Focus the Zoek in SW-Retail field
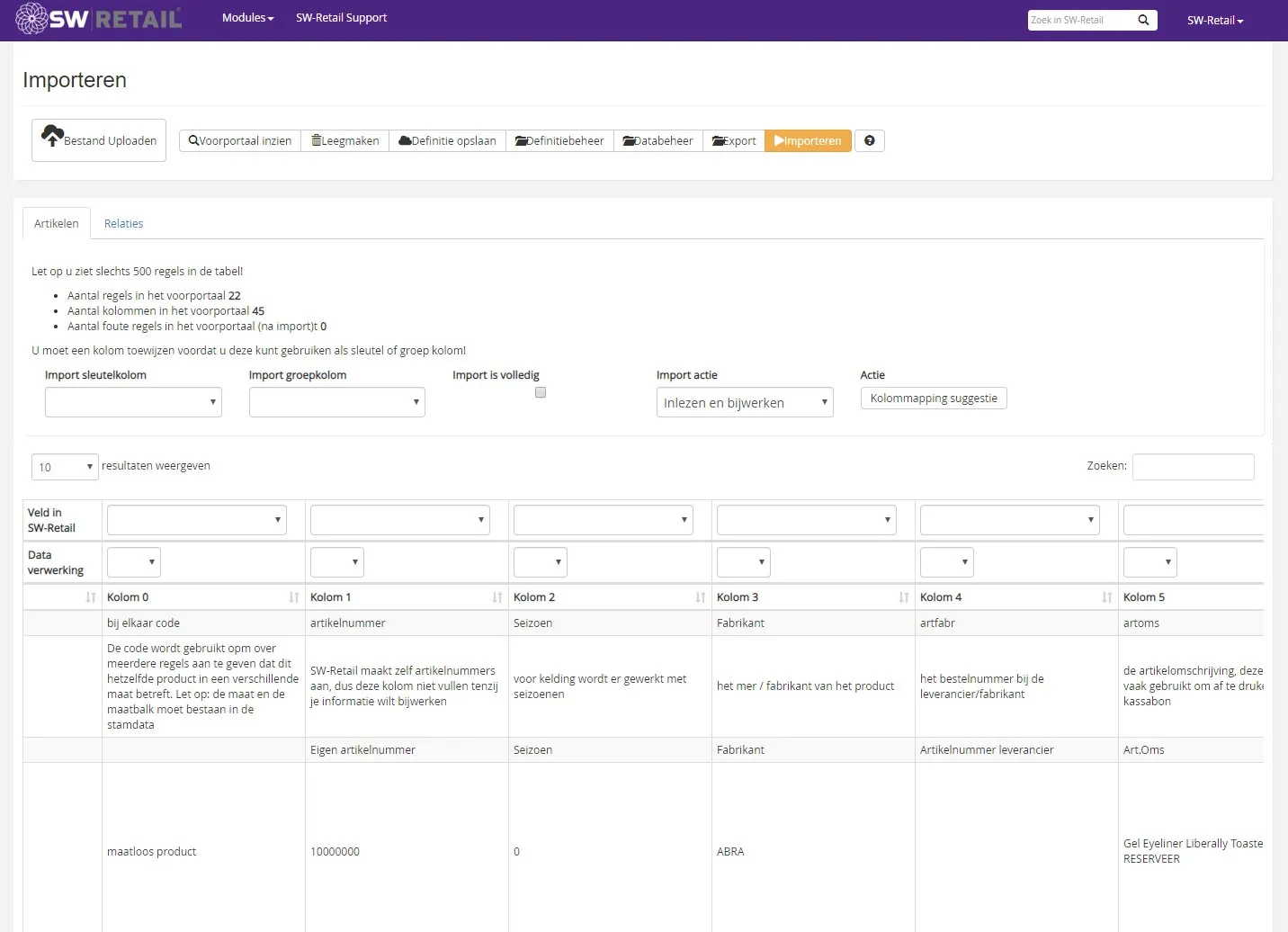 pos(1079,20)
